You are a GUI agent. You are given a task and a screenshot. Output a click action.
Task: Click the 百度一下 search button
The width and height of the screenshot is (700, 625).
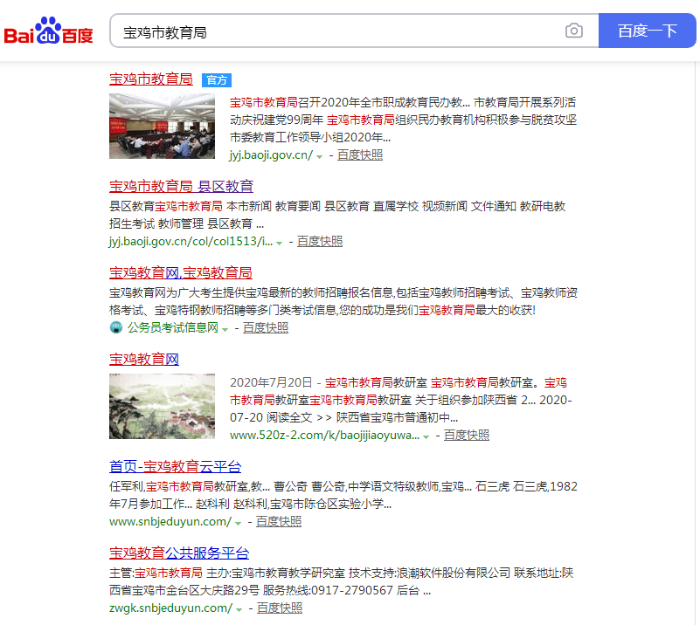(x=647, y=31)
